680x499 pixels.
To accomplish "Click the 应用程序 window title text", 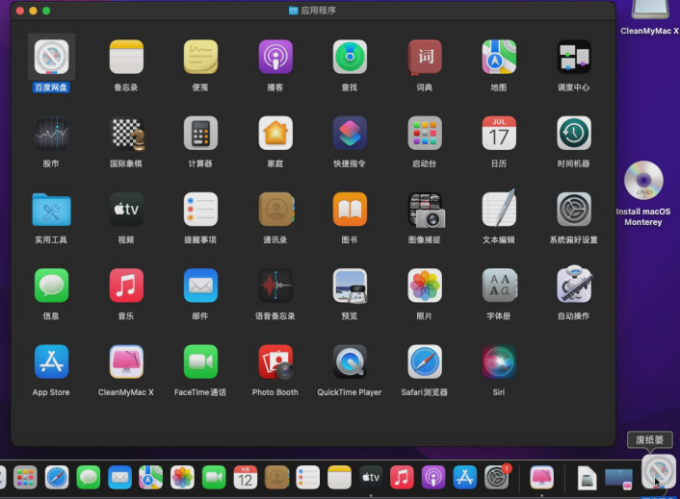I will (x=318, y=10).
